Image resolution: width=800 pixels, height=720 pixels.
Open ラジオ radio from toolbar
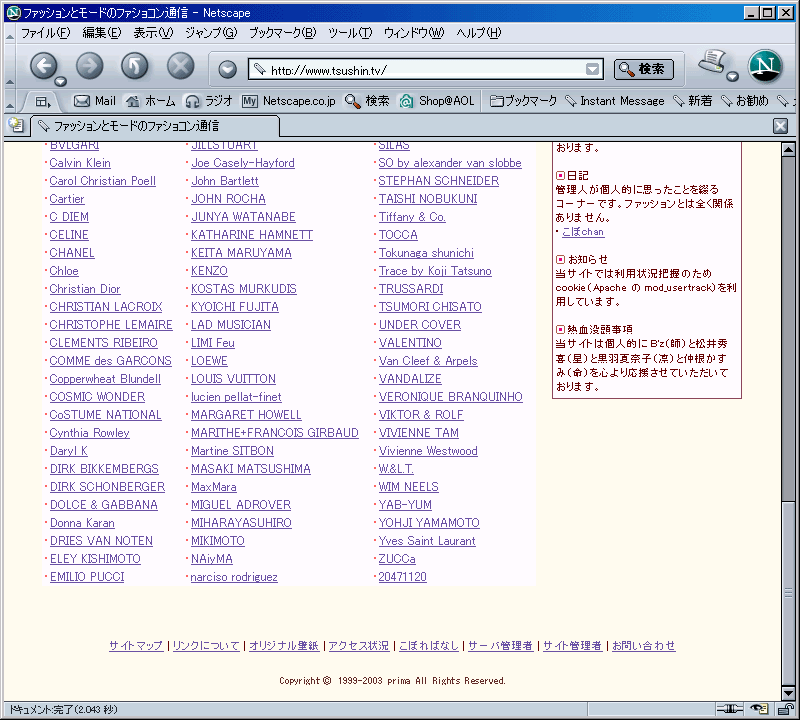pos(209,101)
